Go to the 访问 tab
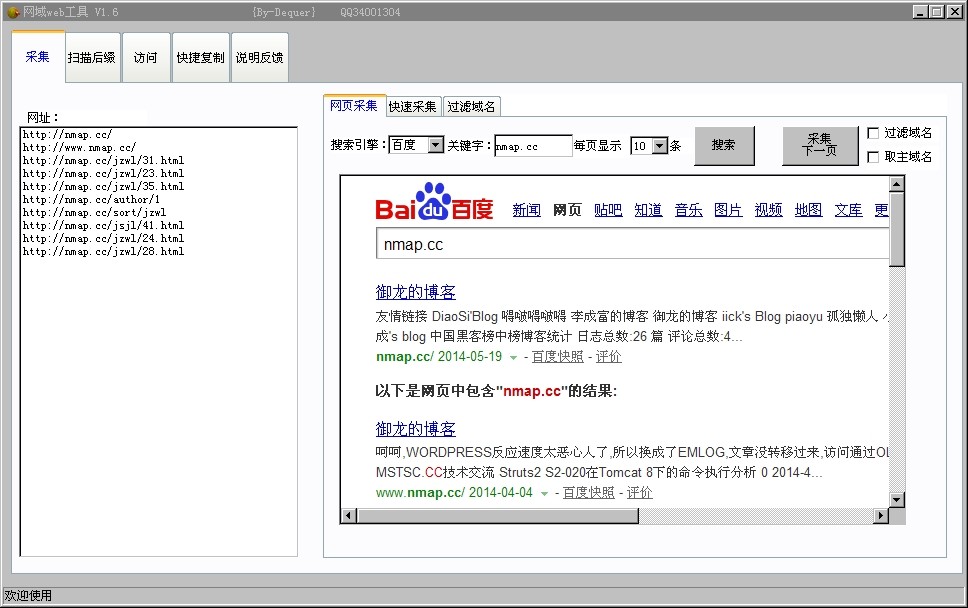Image resolution: width=968 pixels, height=608 pixels. (x=146, y=57)
